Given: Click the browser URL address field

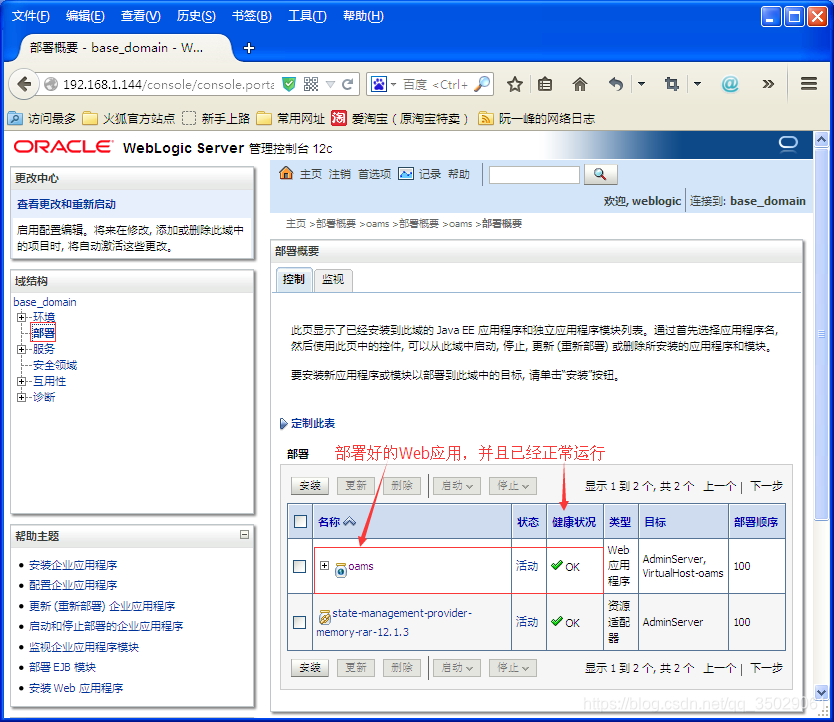Looking at the screenshot, I should click(x=168, y=84).
